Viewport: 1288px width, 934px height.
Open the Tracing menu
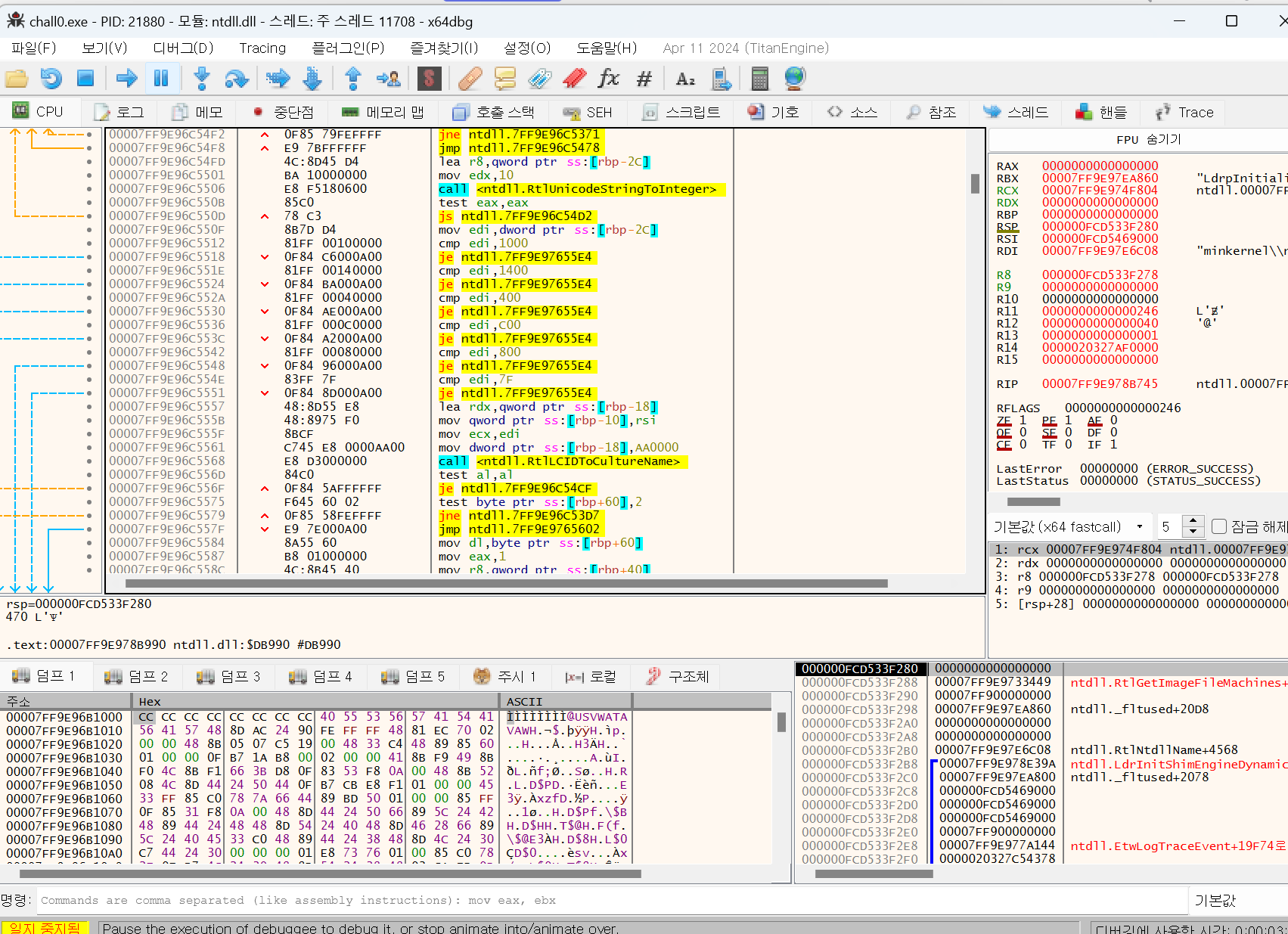pos(262,48)
